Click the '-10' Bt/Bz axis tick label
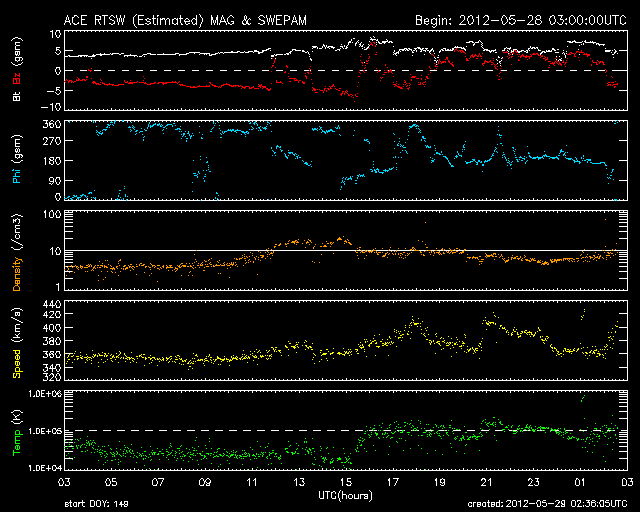The width and height of the screenshot is (640, 512). coord(50,107)
